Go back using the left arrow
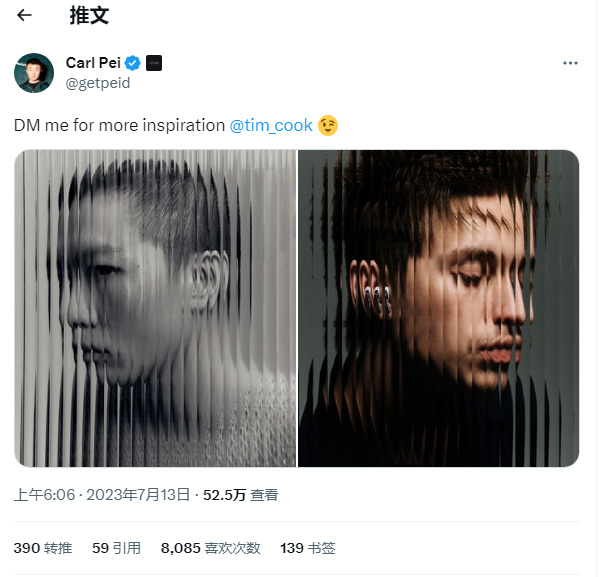The width and height of the screenshot is (605, 577). point(24,15)
